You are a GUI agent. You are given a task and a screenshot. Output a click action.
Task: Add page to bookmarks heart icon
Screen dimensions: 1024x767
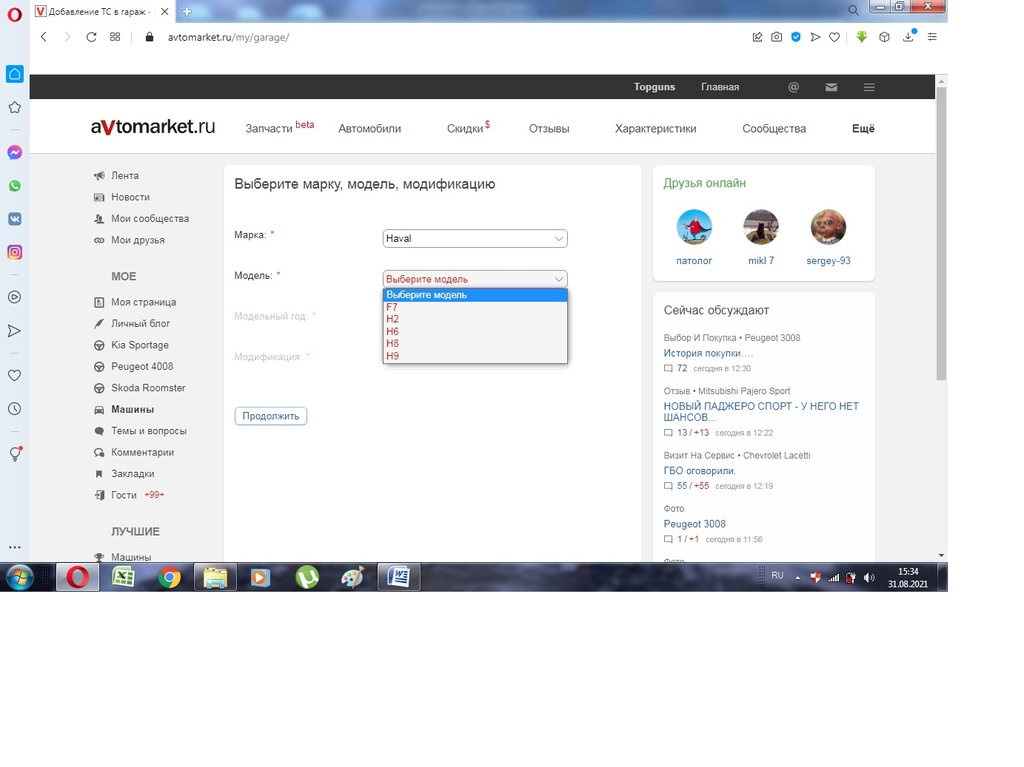pyautogui.click(x=834, y=37)
